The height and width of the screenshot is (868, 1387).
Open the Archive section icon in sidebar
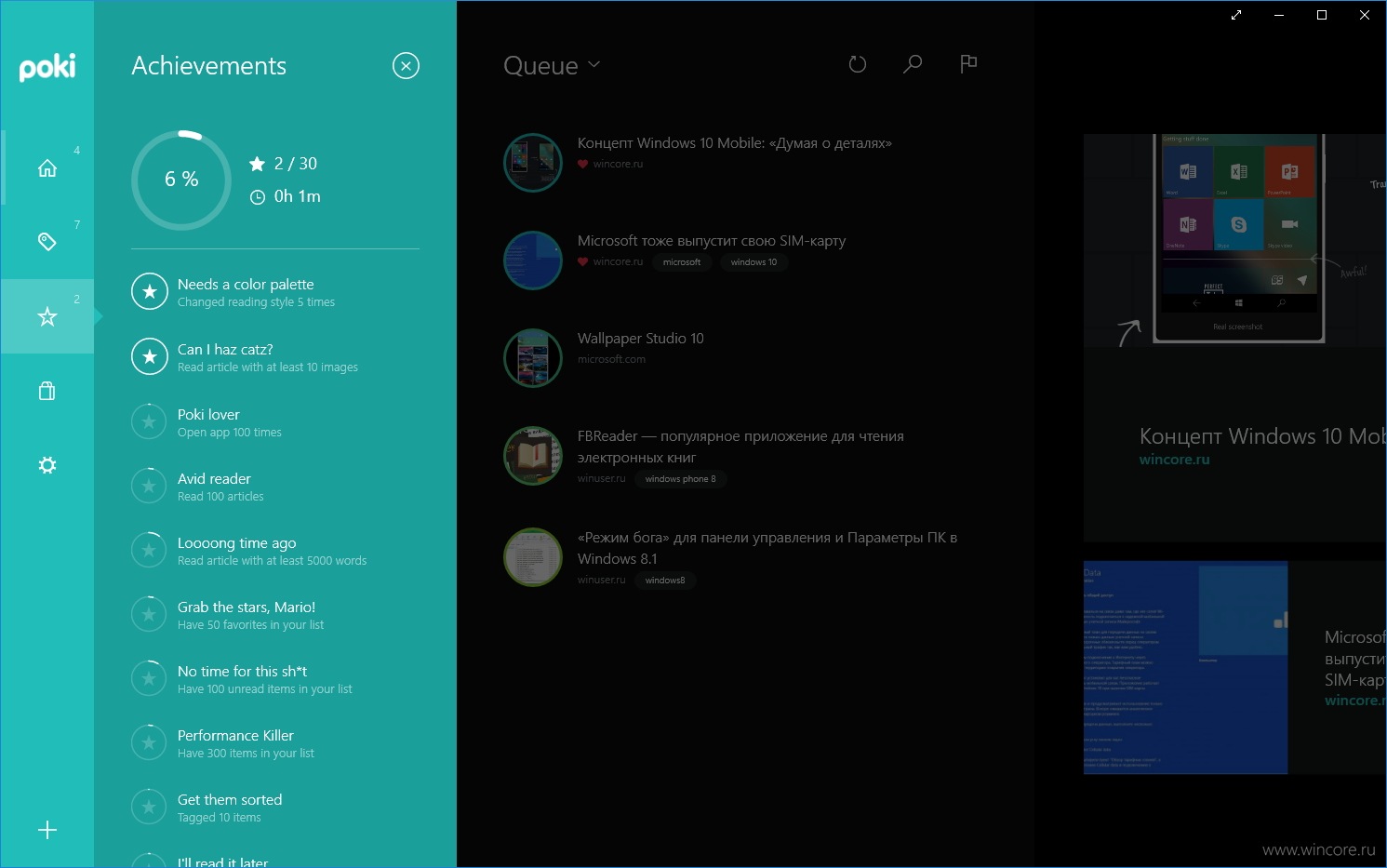click(47, 391)
